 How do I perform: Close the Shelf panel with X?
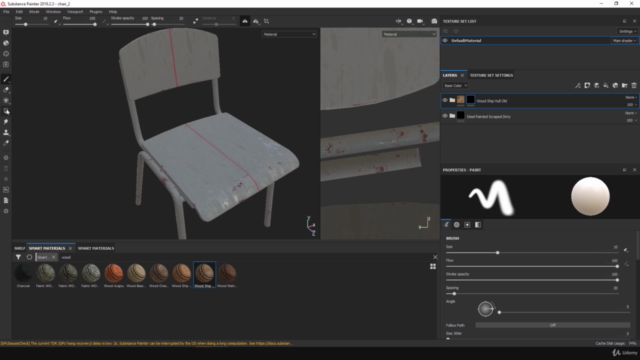click(435, 257)
